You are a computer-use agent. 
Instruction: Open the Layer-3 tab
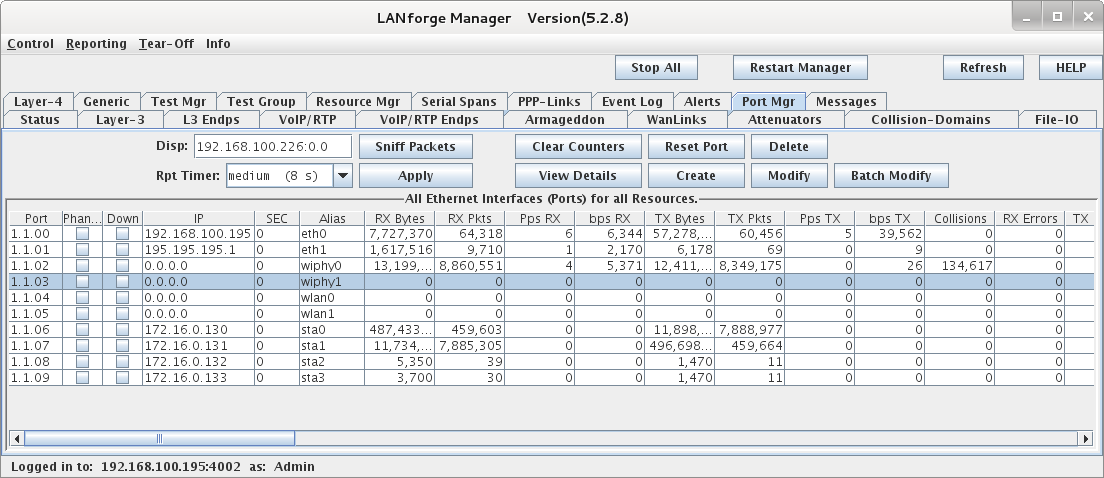pyautogui.click(x=120, y=120)
